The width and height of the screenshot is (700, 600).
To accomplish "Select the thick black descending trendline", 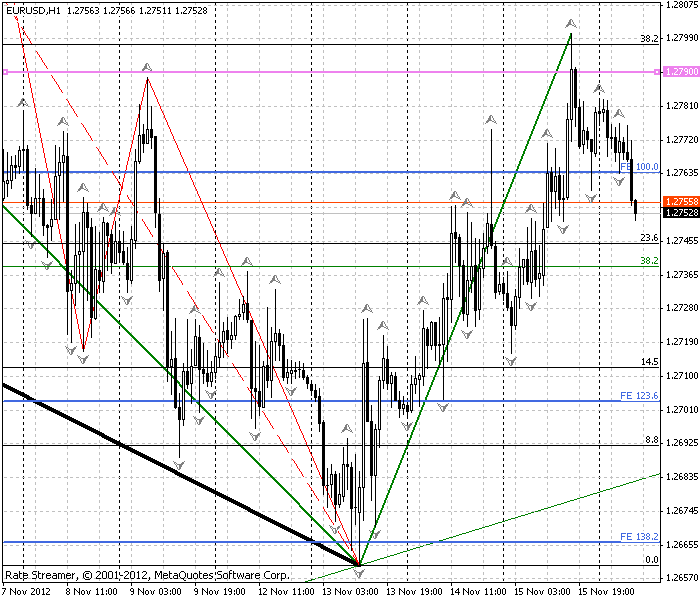I will pyautogui.click(x=179, y=473).
